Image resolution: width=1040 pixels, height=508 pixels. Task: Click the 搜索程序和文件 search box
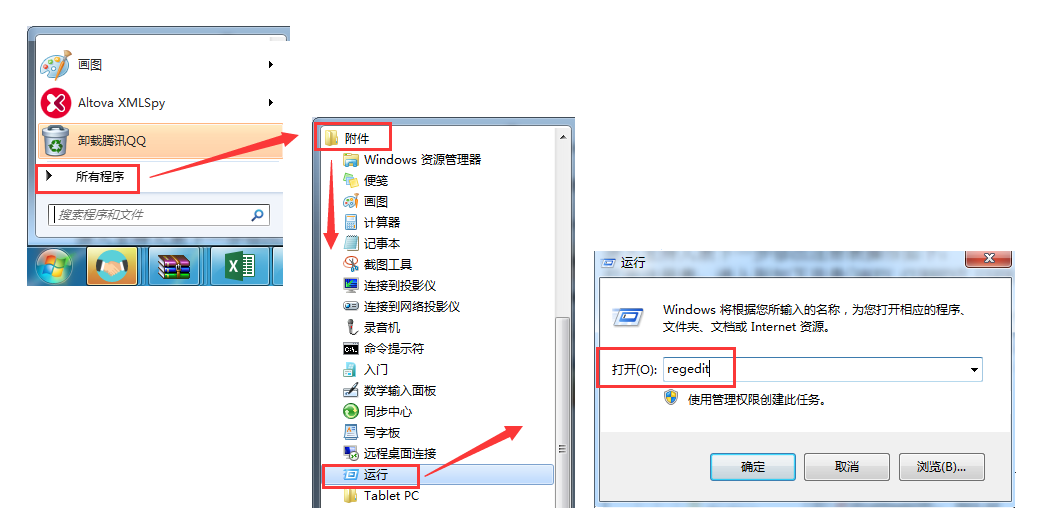coord(159,215)
